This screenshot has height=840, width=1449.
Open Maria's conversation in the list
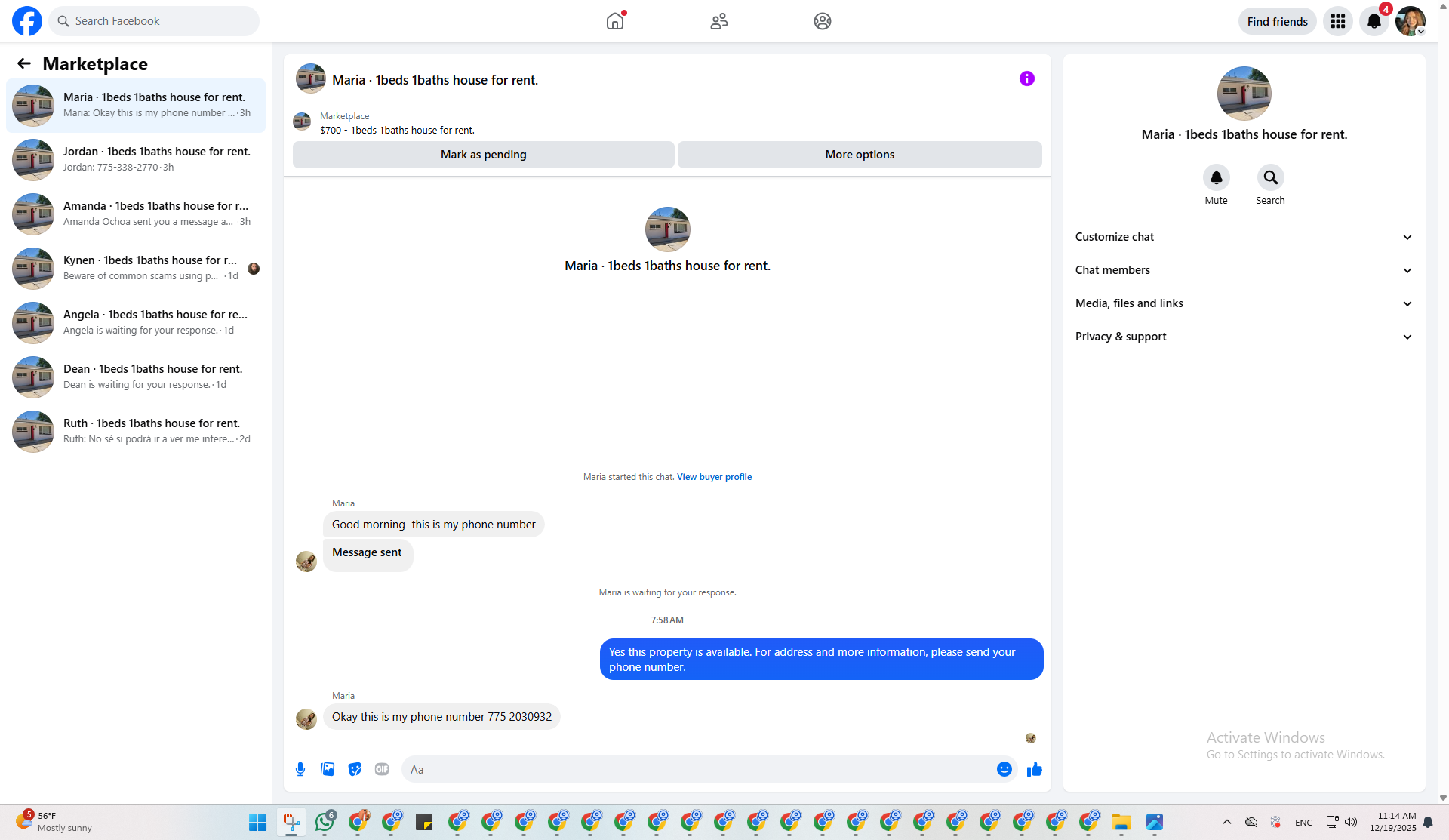tap(136, 106)
